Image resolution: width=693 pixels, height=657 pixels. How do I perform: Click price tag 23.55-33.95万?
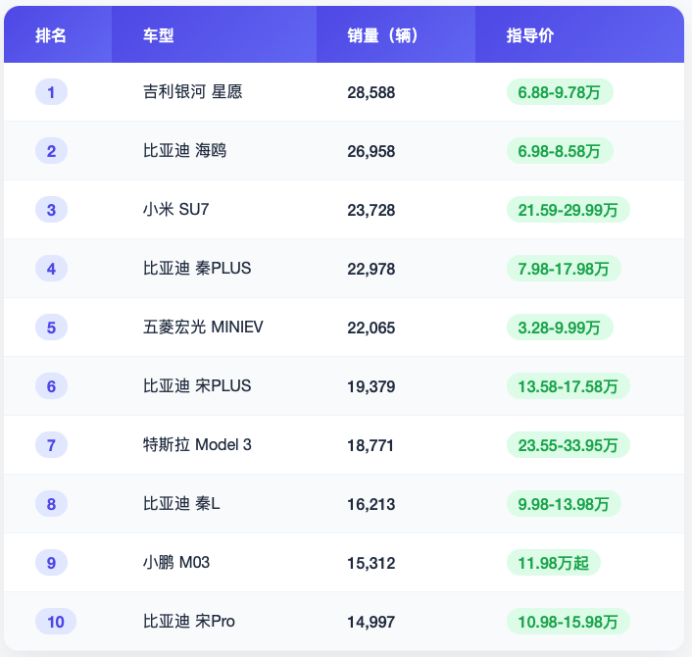tap(568, 444)
